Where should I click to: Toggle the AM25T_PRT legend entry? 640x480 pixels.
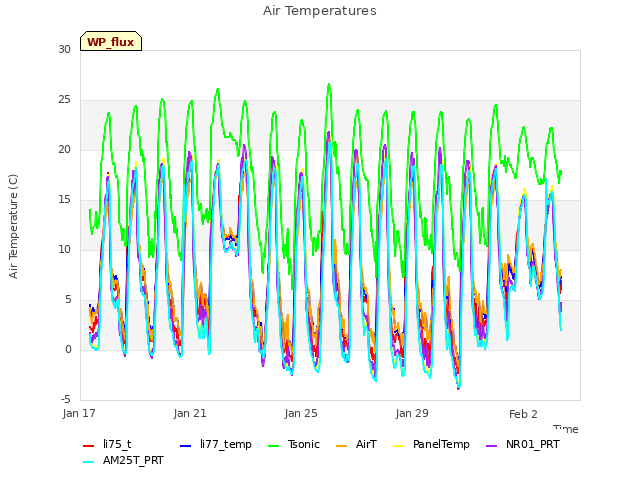[x=123, y=460]
